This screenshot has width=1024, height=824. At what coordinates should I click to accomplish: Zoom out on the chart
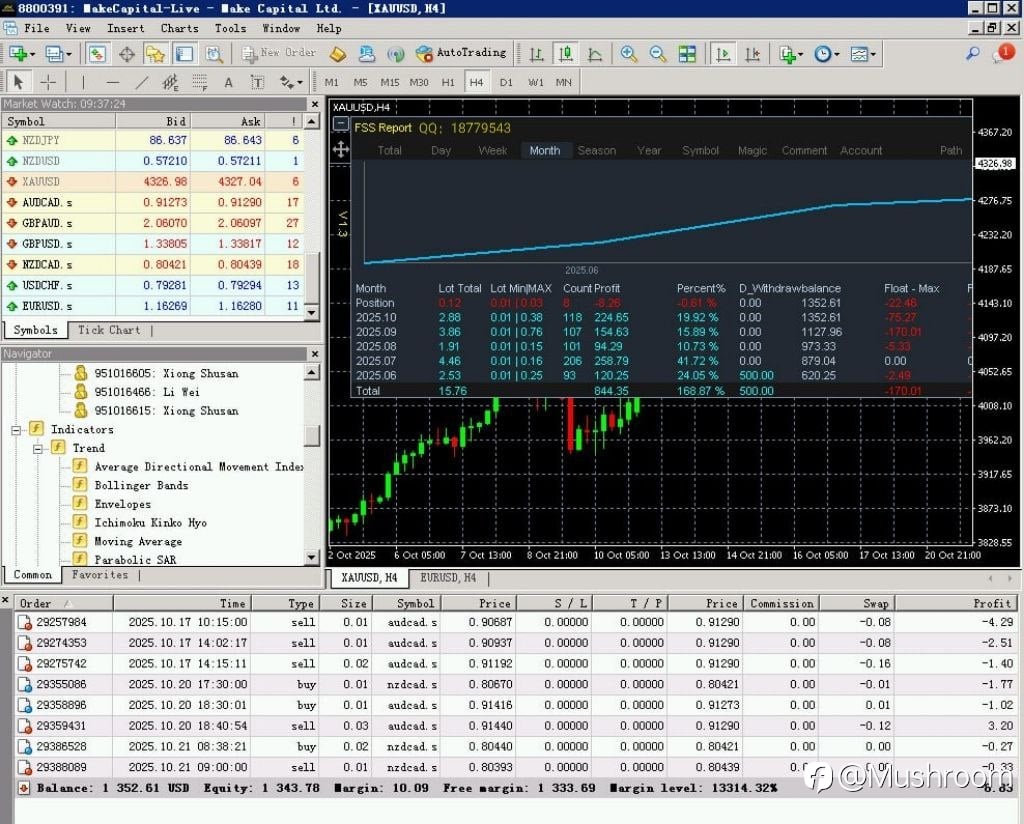point(658,54)
